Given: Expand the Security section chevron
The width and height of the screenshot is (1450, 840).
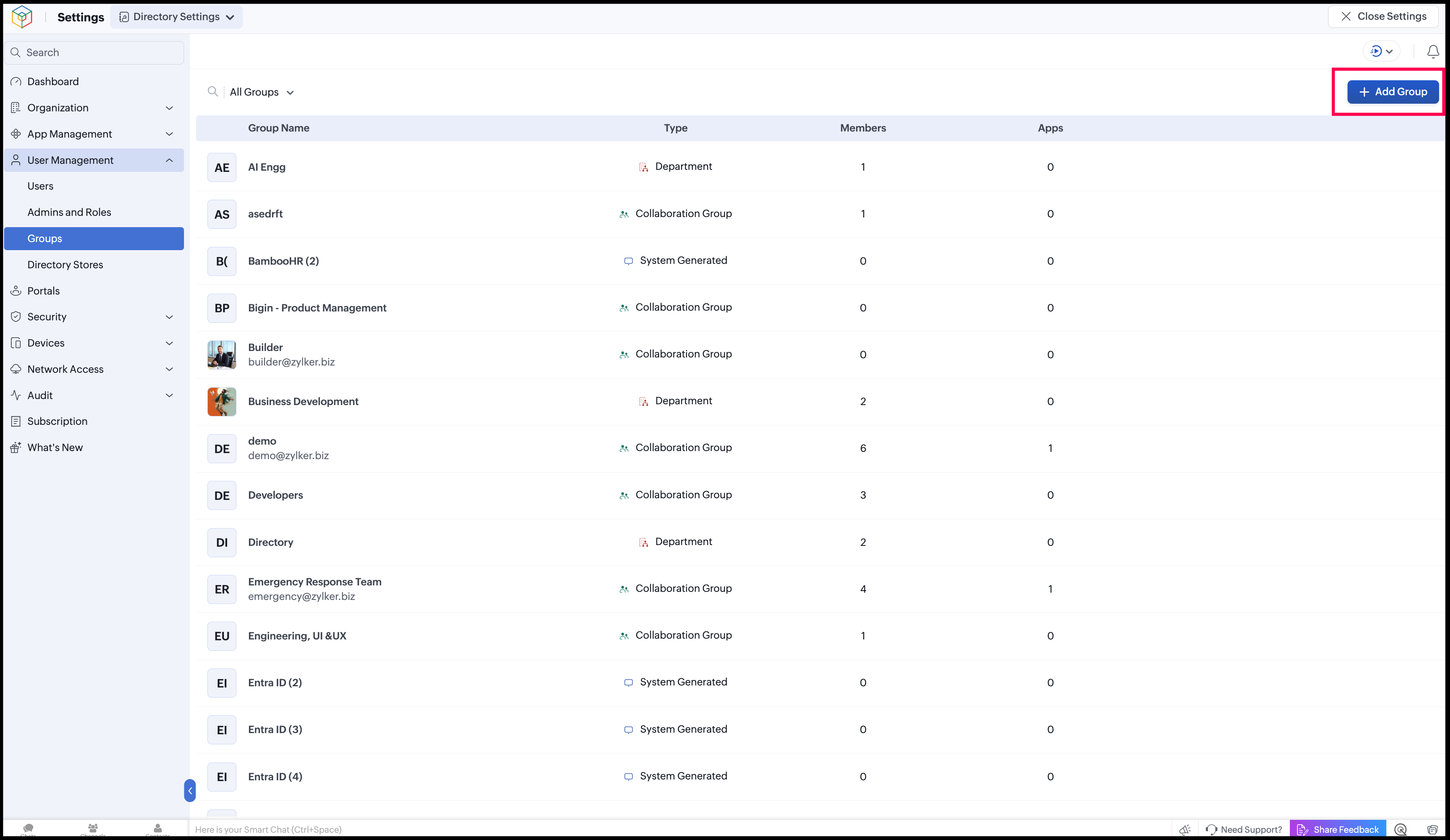Looking at the screenshot, I should pyautogui.click(x=169, y=316).
